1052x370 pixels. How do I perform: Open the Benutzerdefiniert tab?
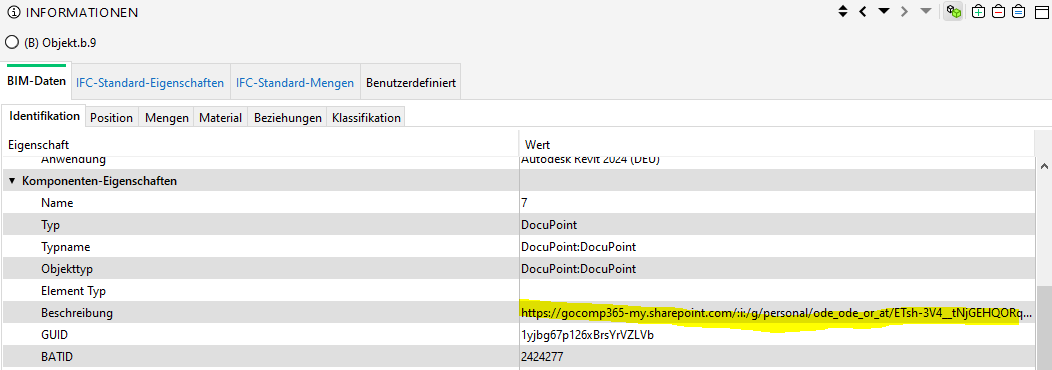(411, 83)
